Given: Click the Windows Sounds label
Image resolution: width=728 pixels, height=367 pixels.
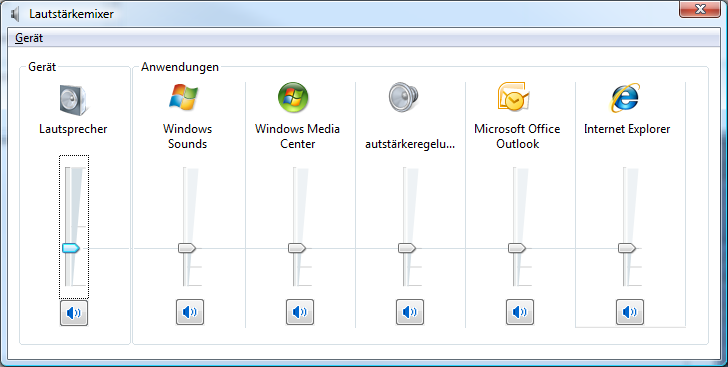Looking at the screenshot, I should pos(188,136).
